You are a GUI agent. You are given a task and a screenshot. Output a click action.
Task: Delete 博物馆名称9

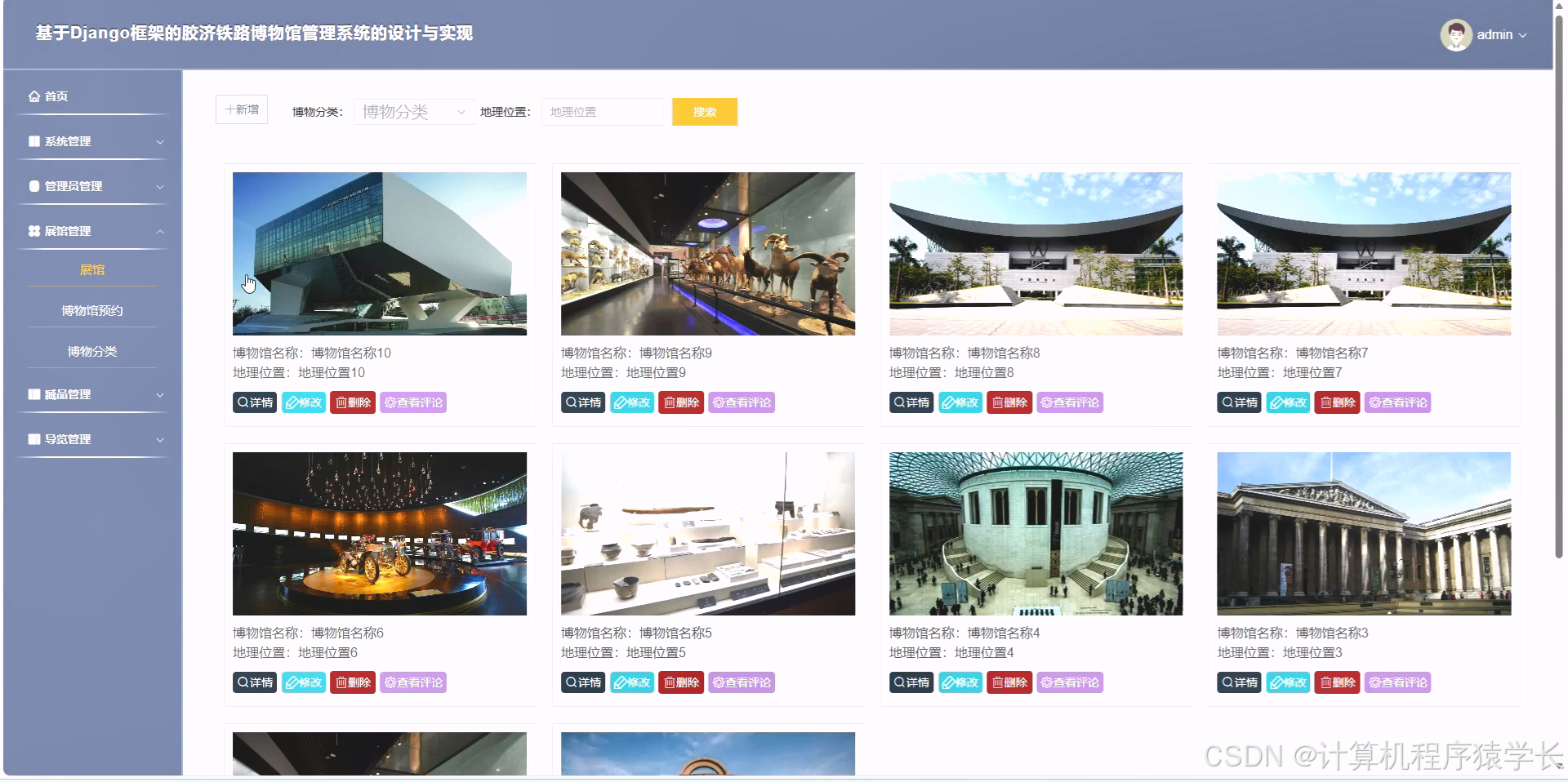(x=681, y=402)
